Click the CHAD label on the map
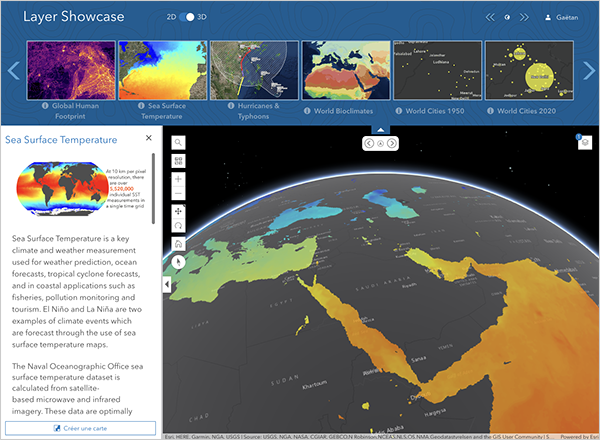 (199, 417)
